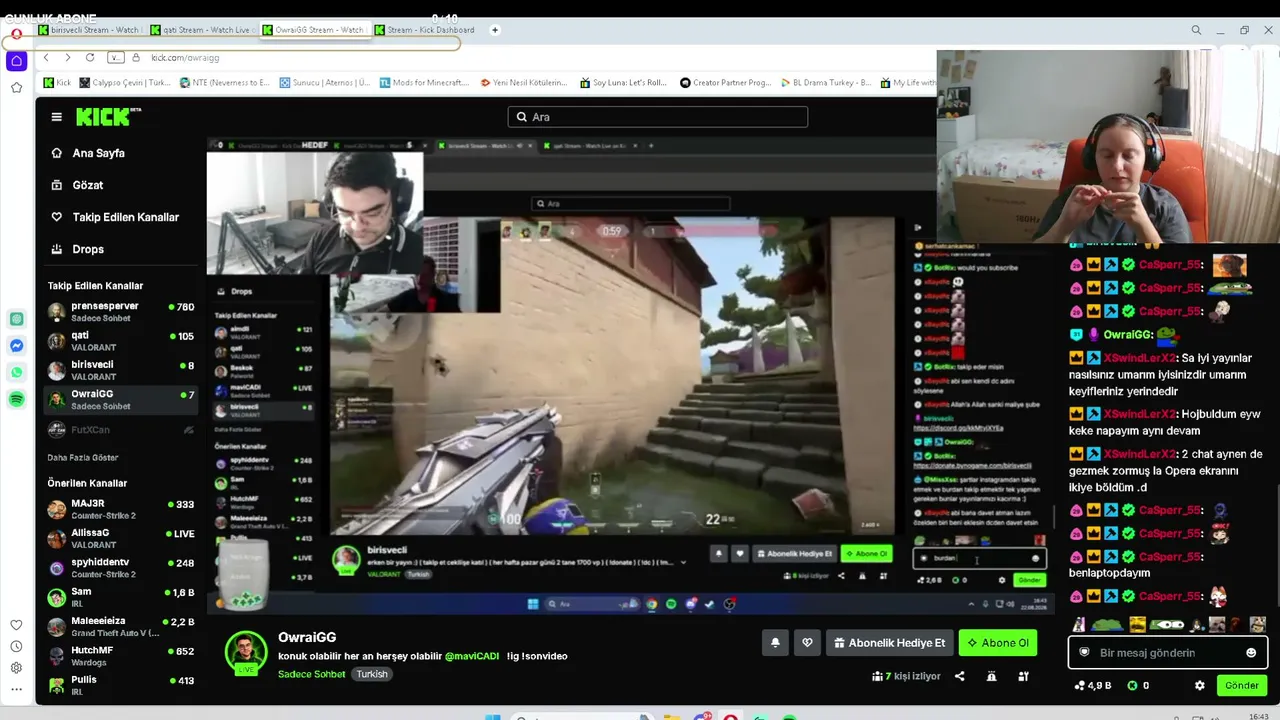Screen dimensions: 1280x720
Task: Open spyhiddentv recommended channel
Action: (x=121, y=568)
